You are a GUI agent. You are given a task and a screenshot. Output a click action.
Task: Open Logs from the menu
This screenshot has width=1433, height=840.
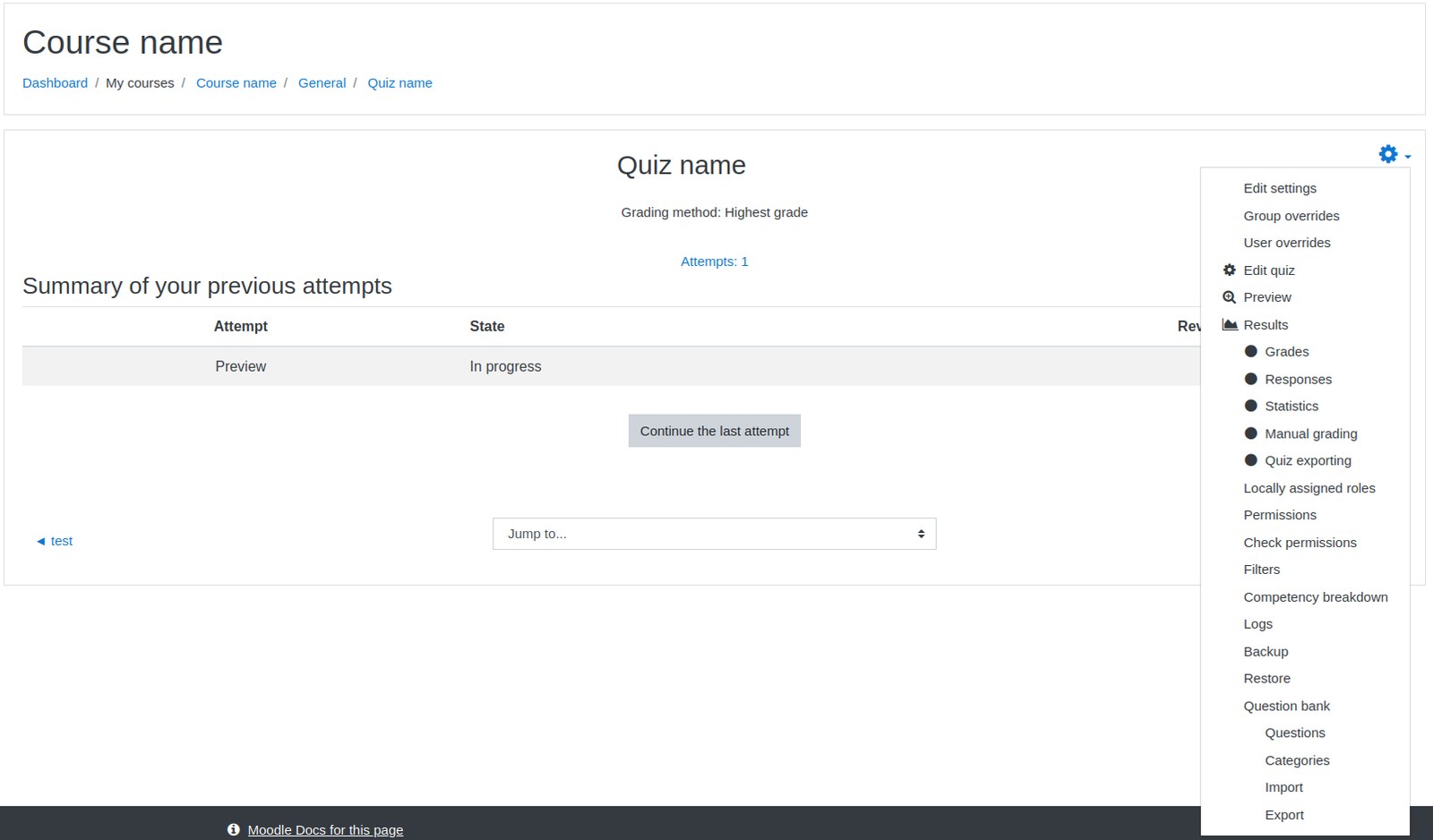[x=1257, y=624]
